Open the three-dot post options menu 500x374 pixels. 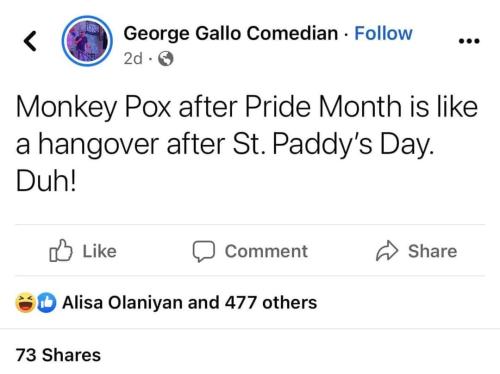coord(469,41)
